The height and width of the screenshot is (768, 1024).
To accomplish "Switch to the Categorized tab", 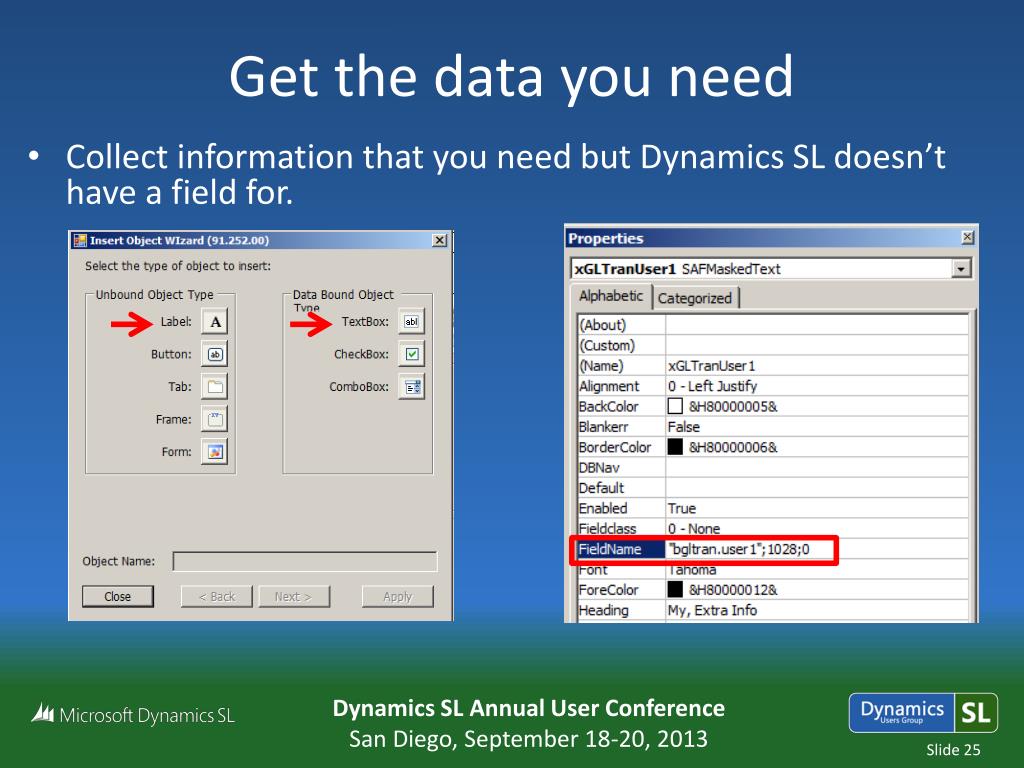I will click(695, 298).
